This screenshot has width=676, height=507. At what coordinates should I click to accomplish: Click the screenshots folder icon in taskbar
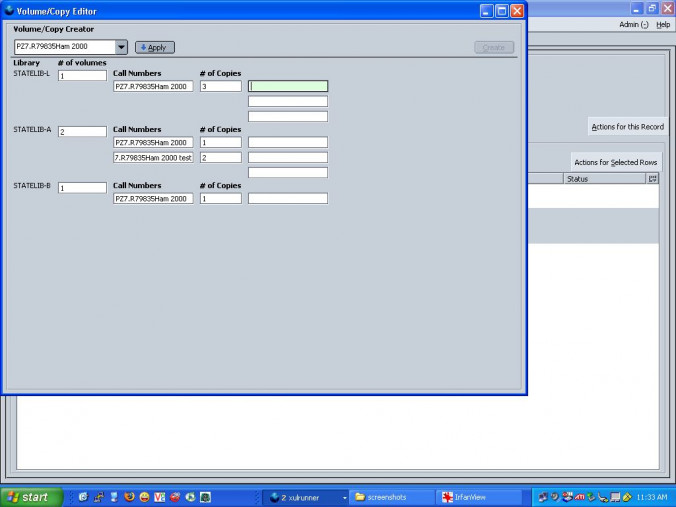click(360, 497)
